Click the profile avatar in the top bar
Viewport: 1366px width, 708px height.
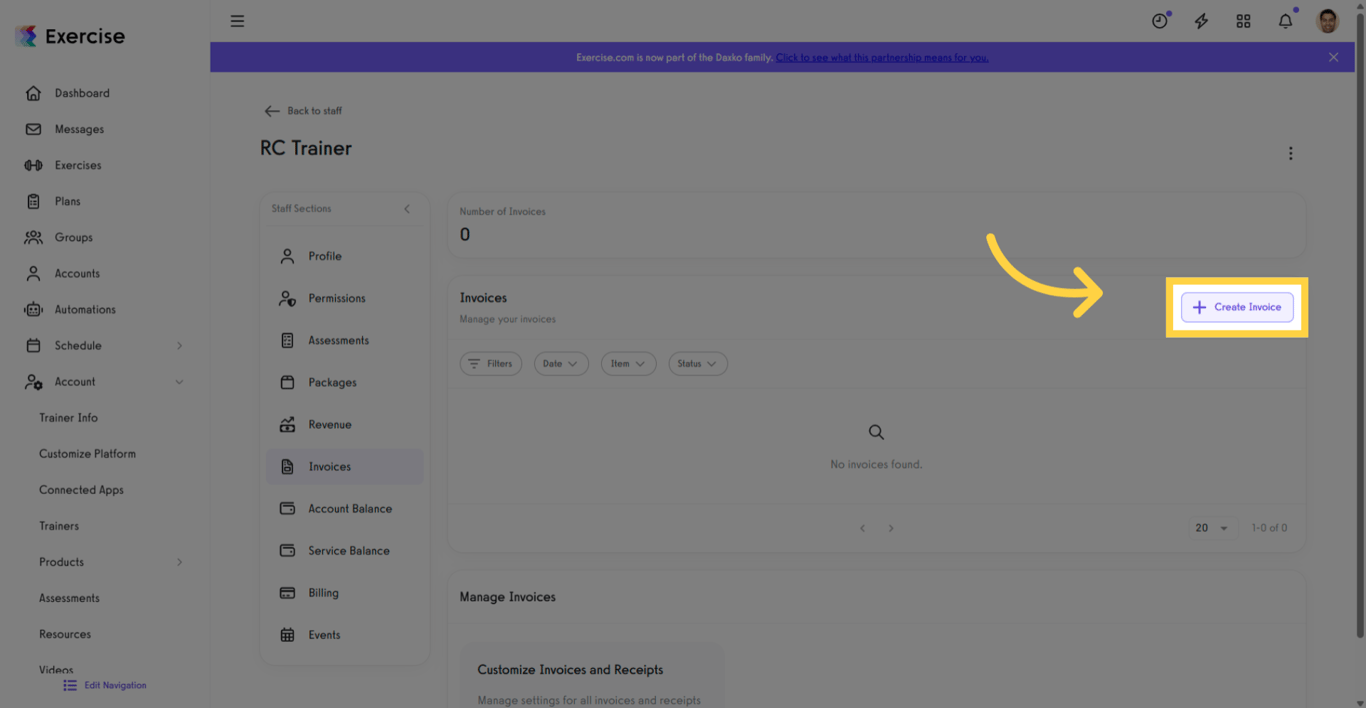point(1327,20)
